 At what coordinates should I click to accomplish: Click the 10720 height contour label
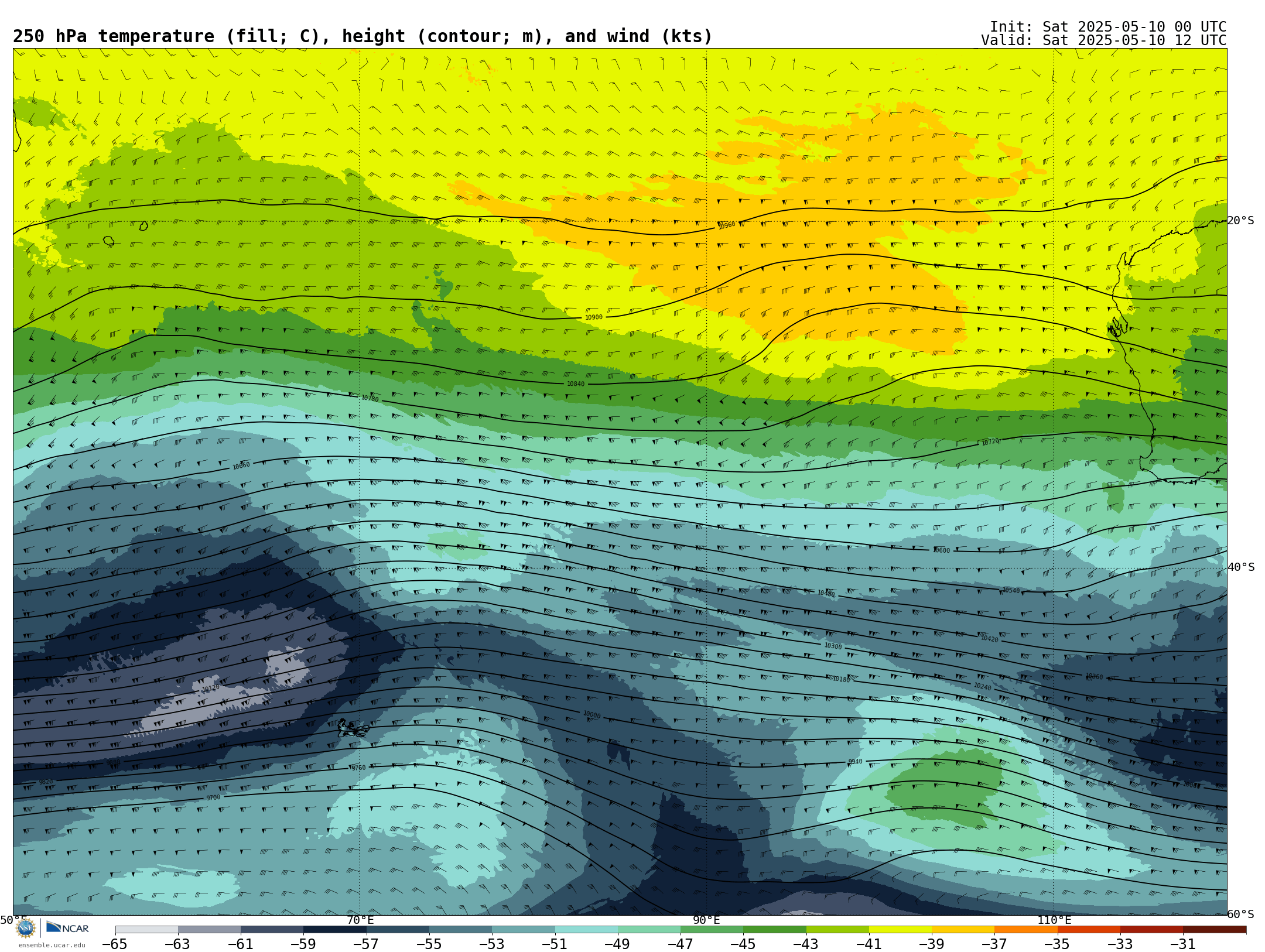(x=990, y=442)
